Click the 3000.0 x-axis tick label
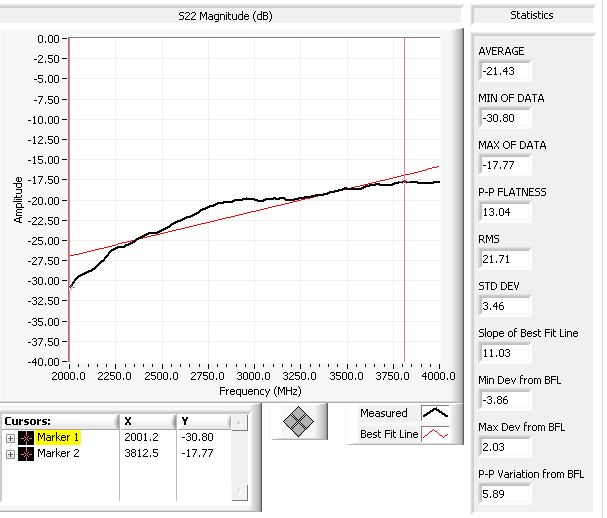607x518 pixels. 254,376
